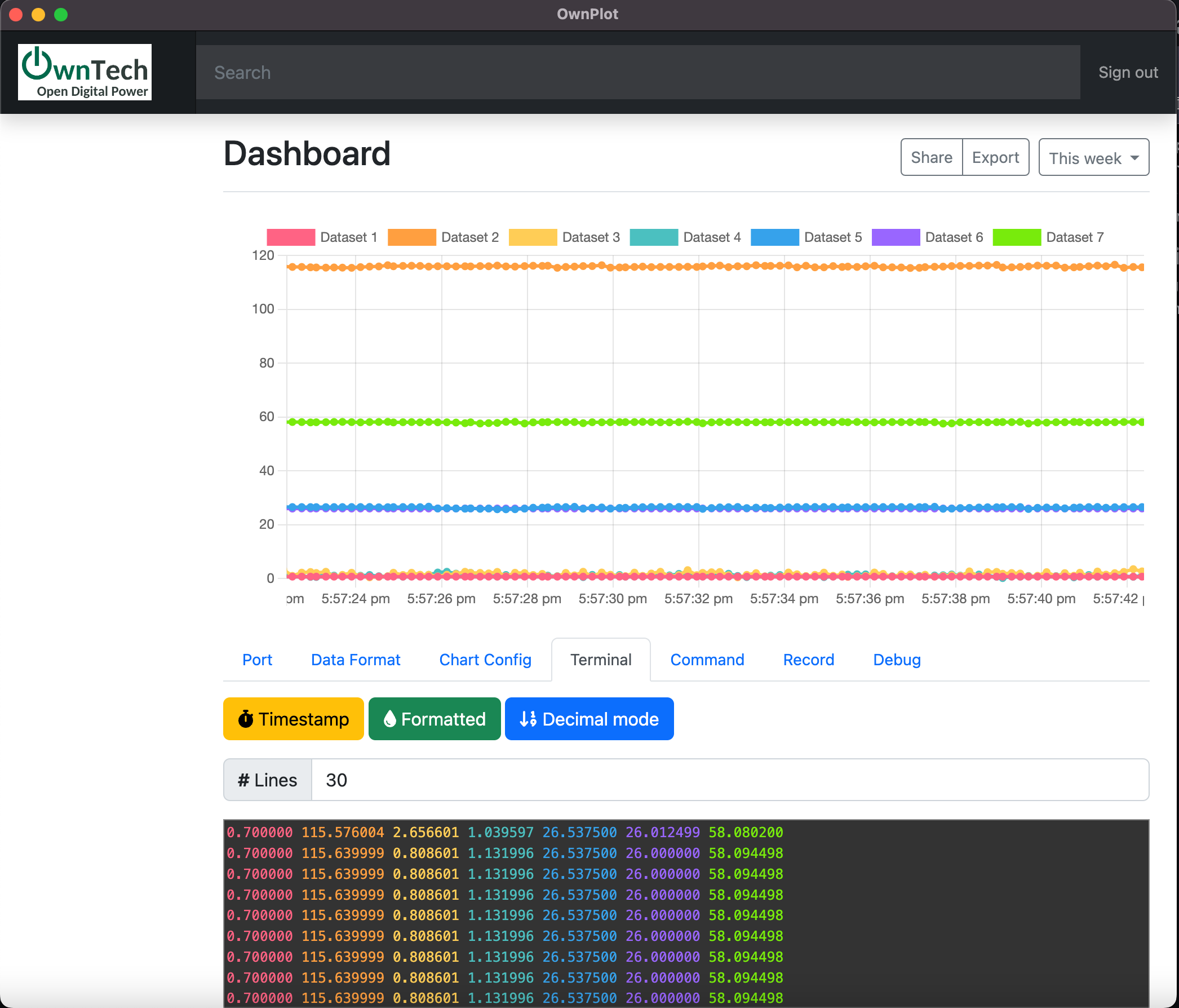
Task: Open the Debug tab
Action: click(897, 660)
